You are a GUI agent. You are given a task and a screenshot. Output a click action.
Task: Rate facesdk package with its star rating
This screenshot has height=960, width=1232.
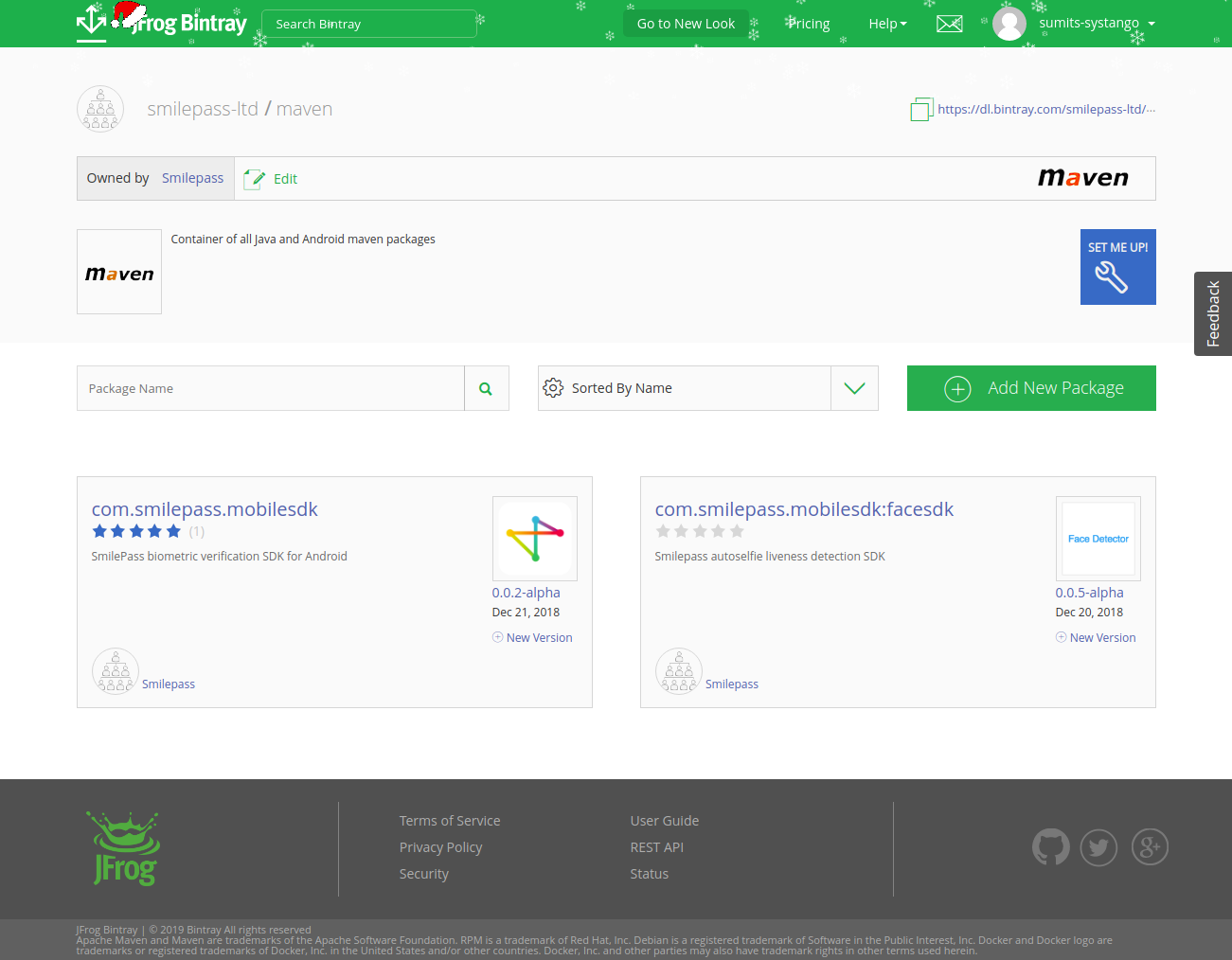tap(700, 531)
